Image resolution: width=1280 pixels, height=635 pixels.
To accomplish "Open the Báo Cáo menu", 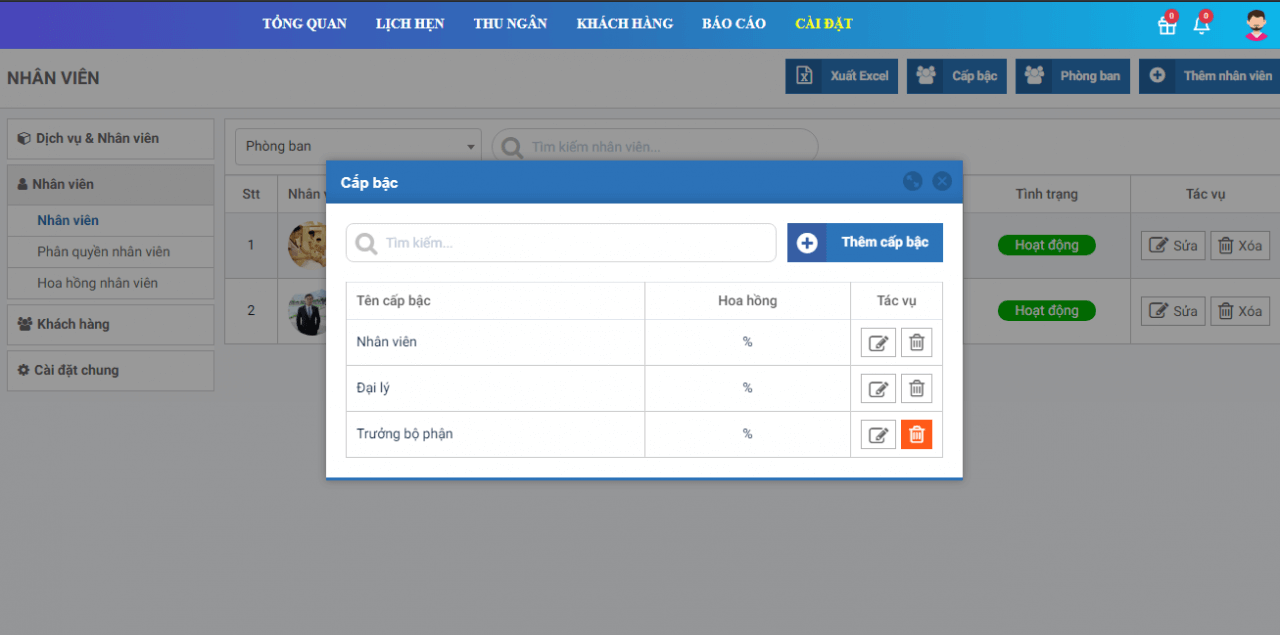I will point(733,24).
